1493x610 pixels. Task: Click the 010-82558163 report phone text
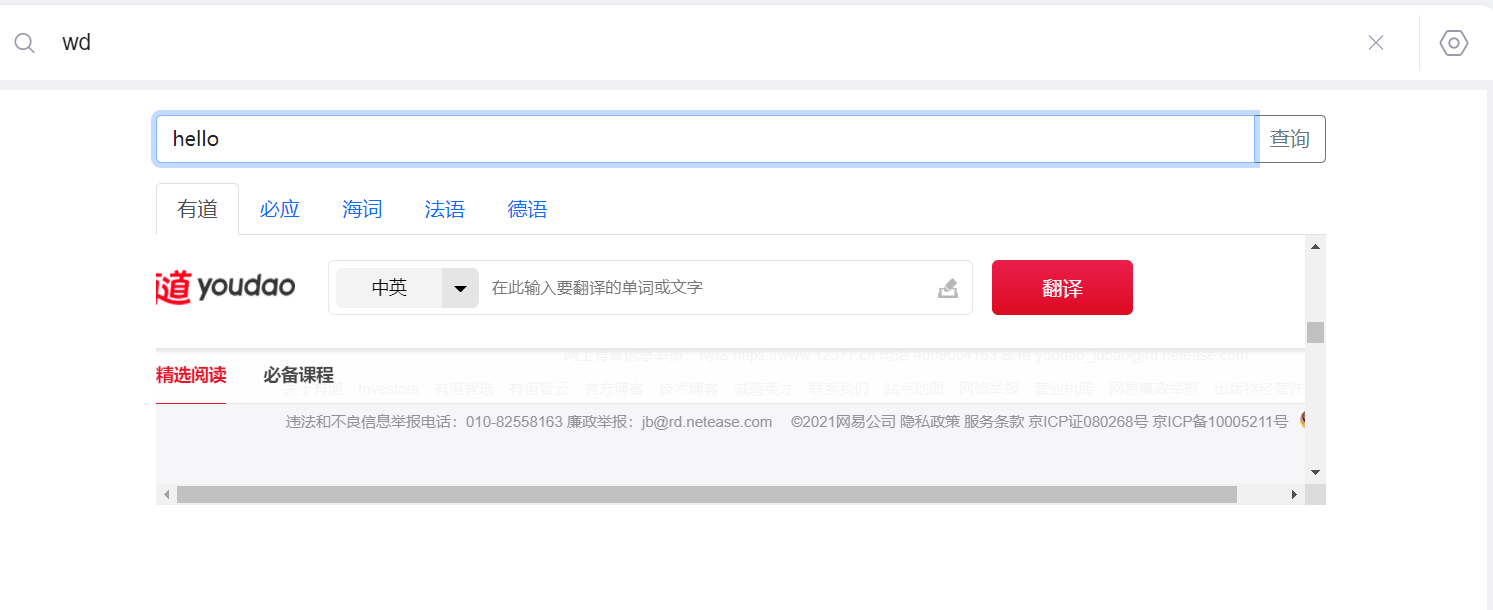tap(514, 422)
